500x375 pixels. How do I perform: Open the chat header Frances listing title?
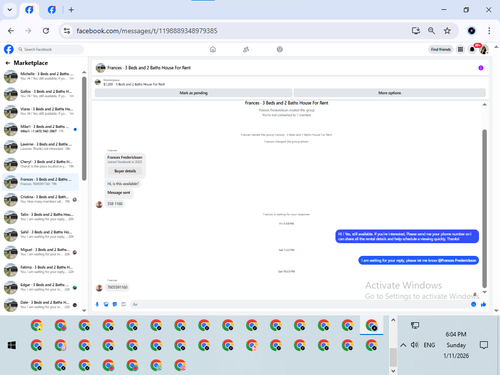click(149, 68)
